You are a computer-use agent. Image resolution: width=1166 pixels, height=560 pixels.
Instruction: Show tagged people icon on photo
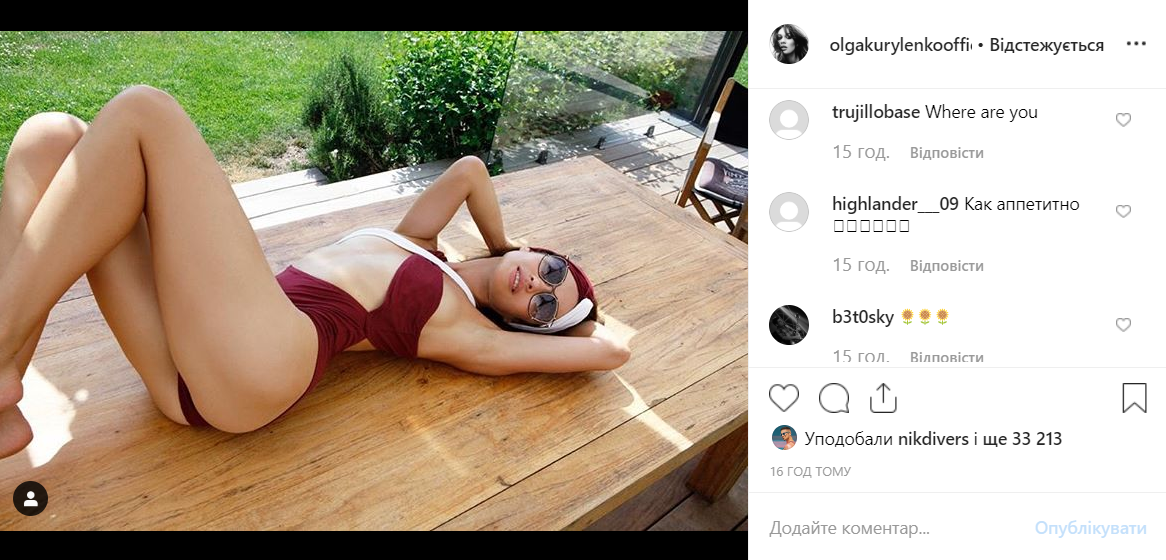[30, 498]
